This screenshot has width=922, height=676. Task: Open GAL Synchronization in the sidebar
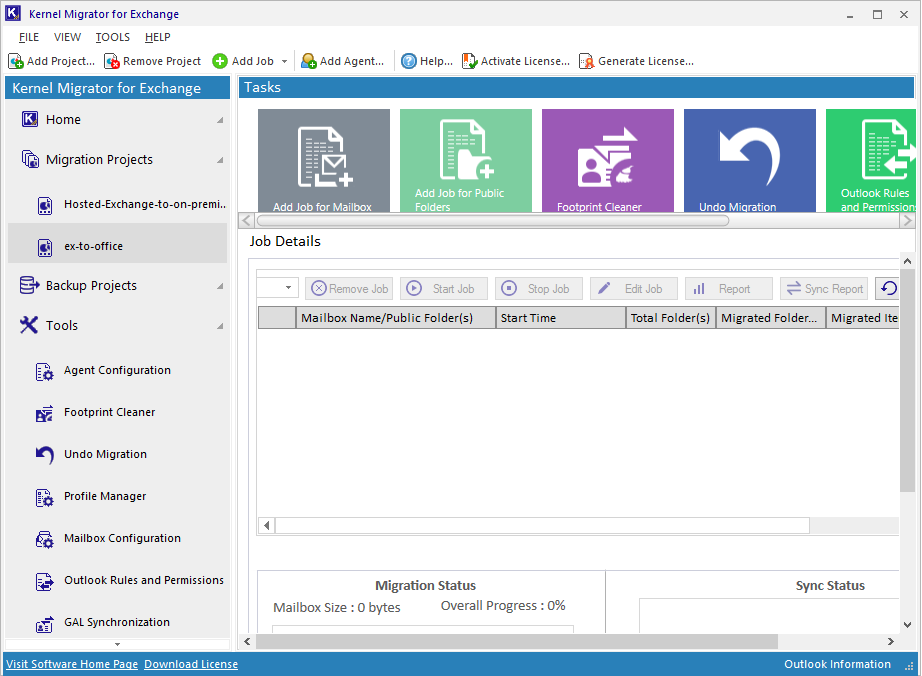[x=117, y=623]
